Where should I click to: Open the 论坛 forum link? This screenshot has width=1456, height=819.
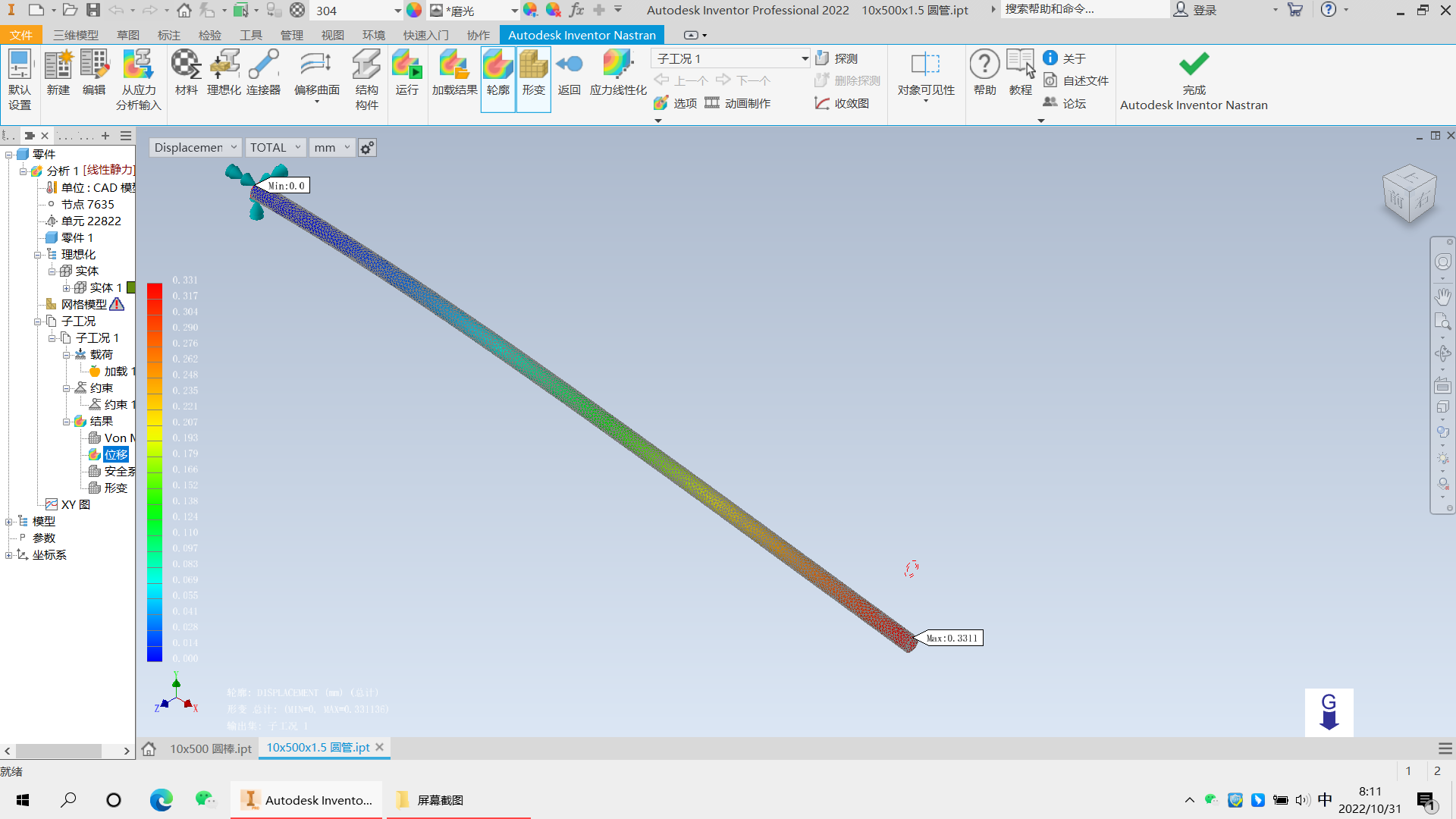1065,103
